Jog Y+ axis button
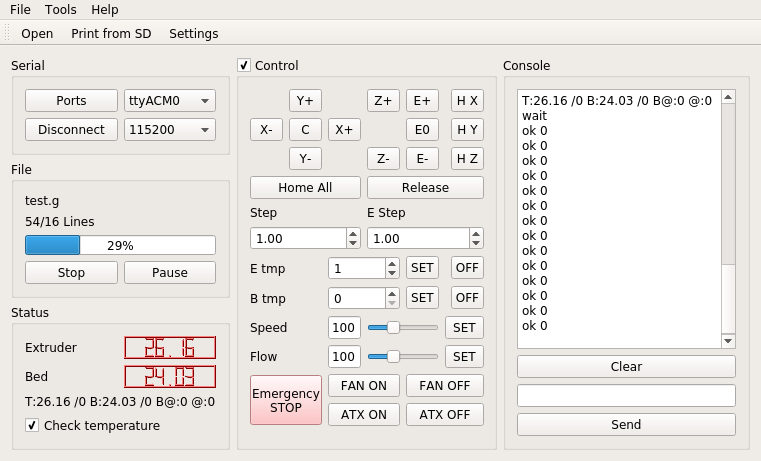 305,100
